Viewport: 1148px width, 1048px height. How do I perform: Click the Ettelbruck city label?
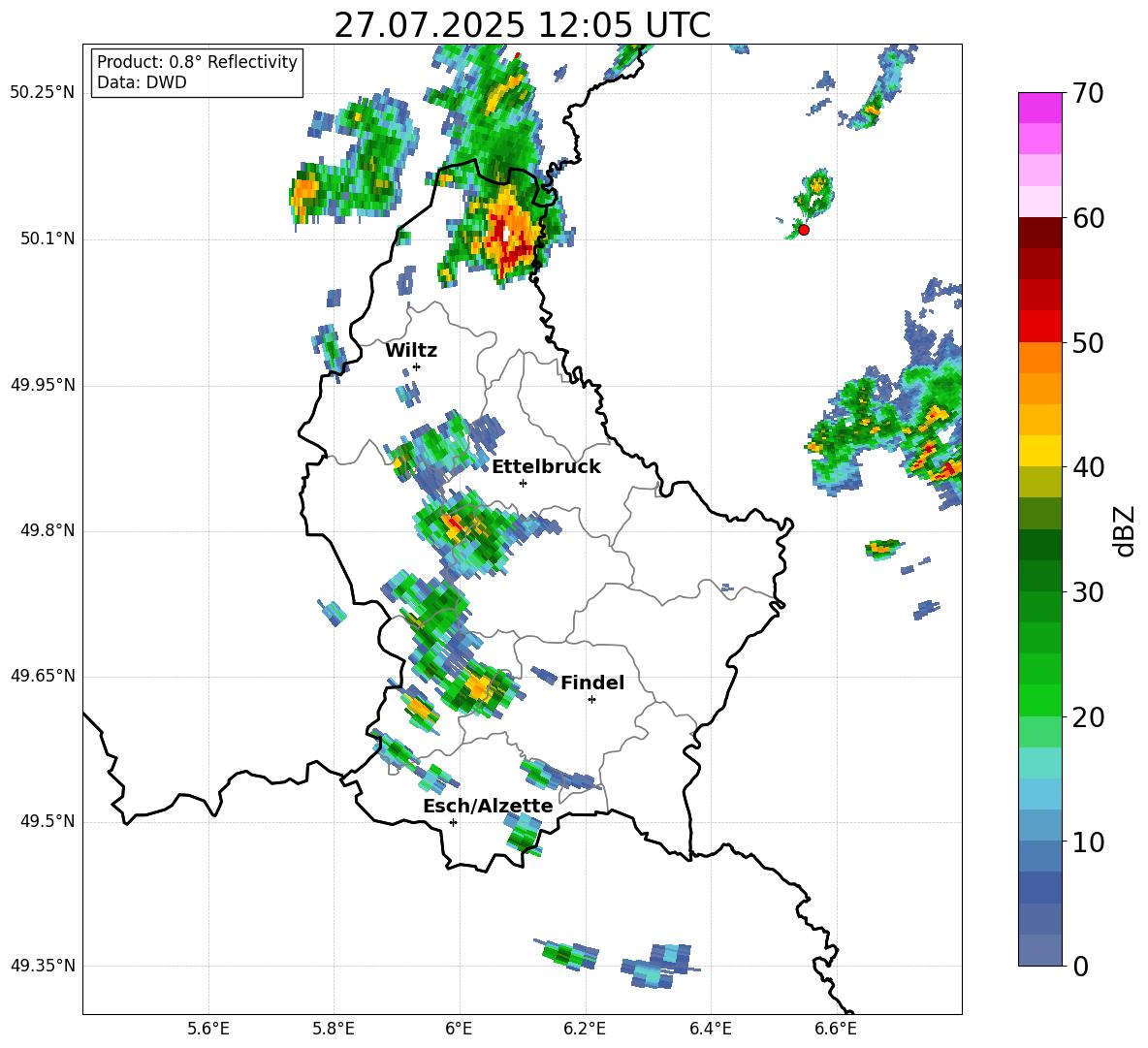(x=546, y=467)
